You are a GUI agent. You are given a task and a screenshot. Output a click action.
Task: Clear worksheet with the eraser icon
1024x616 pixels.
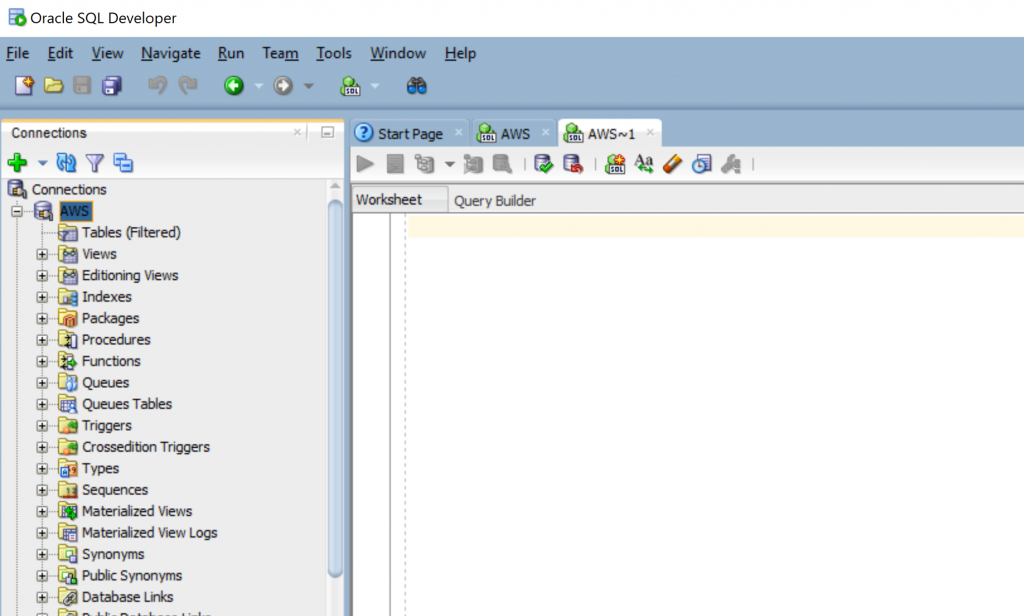point(672,164)
